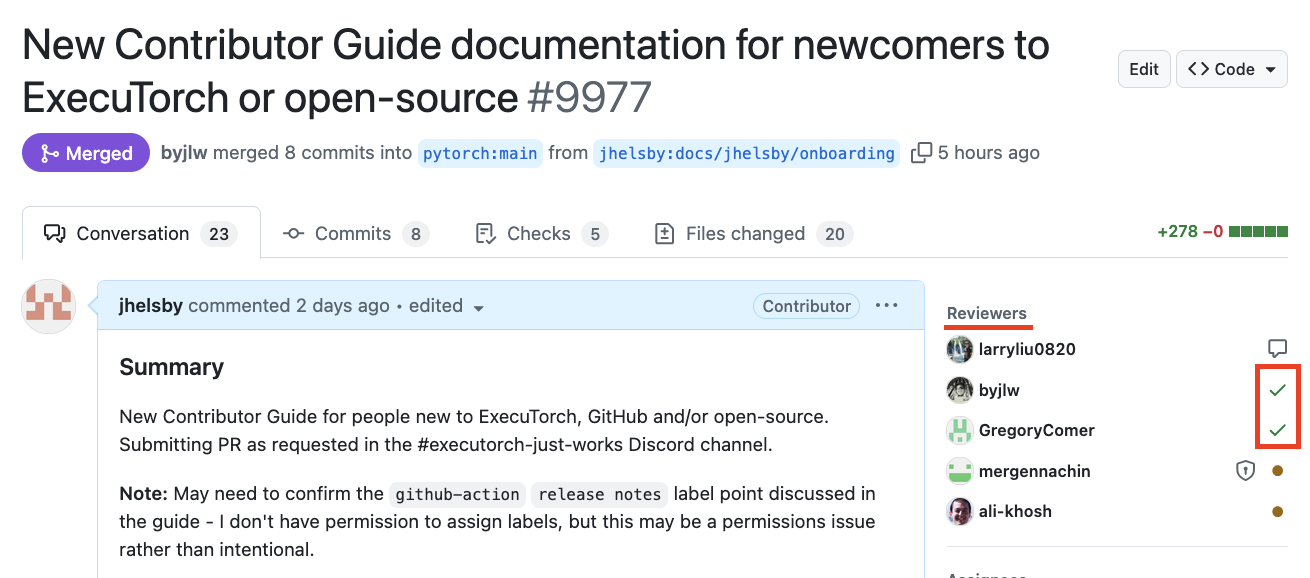Click byjlw's approved checkmark icon
Viewport: 1310px width, 578px height.
[x=1277, y=390]
